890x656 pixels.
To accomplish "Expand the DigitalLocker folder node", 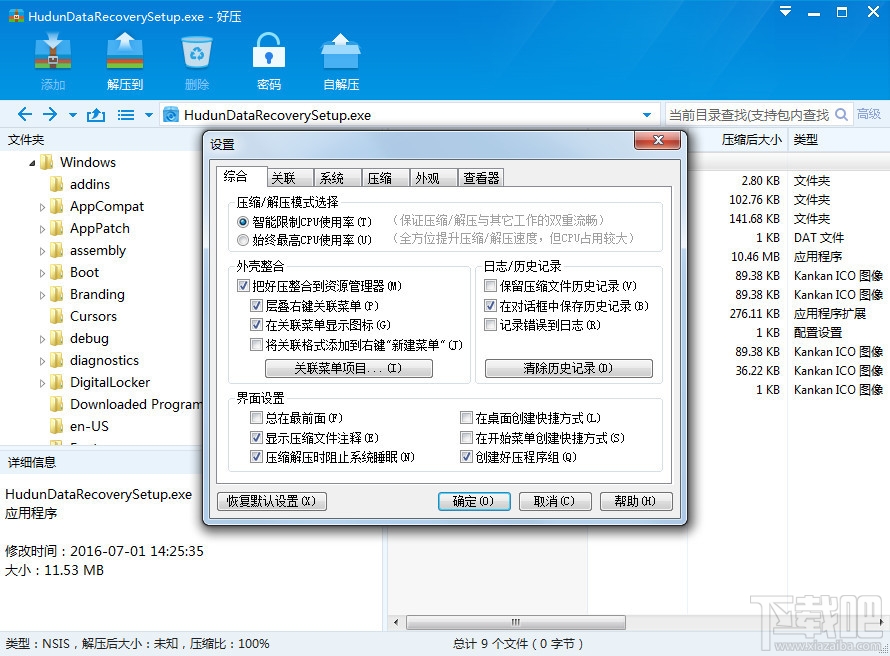I will 42,383.
